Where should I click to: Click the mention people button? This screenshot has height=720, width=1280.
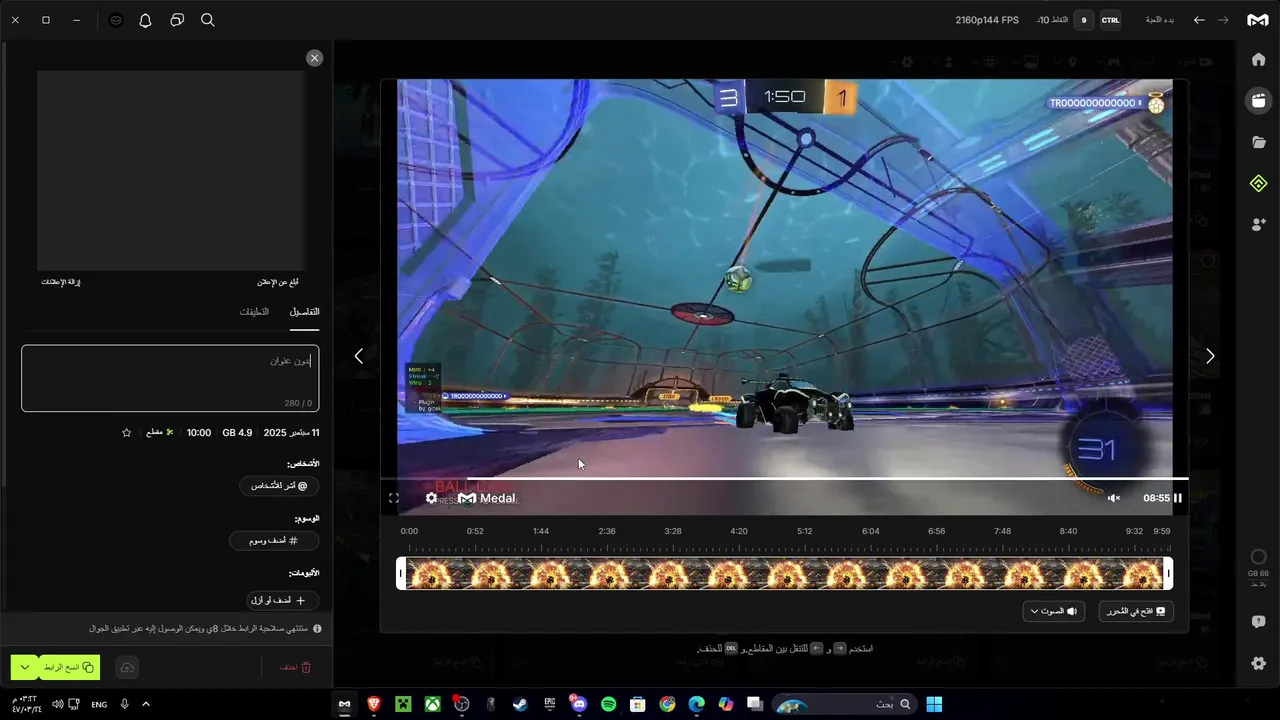click(x=279, y=485)
